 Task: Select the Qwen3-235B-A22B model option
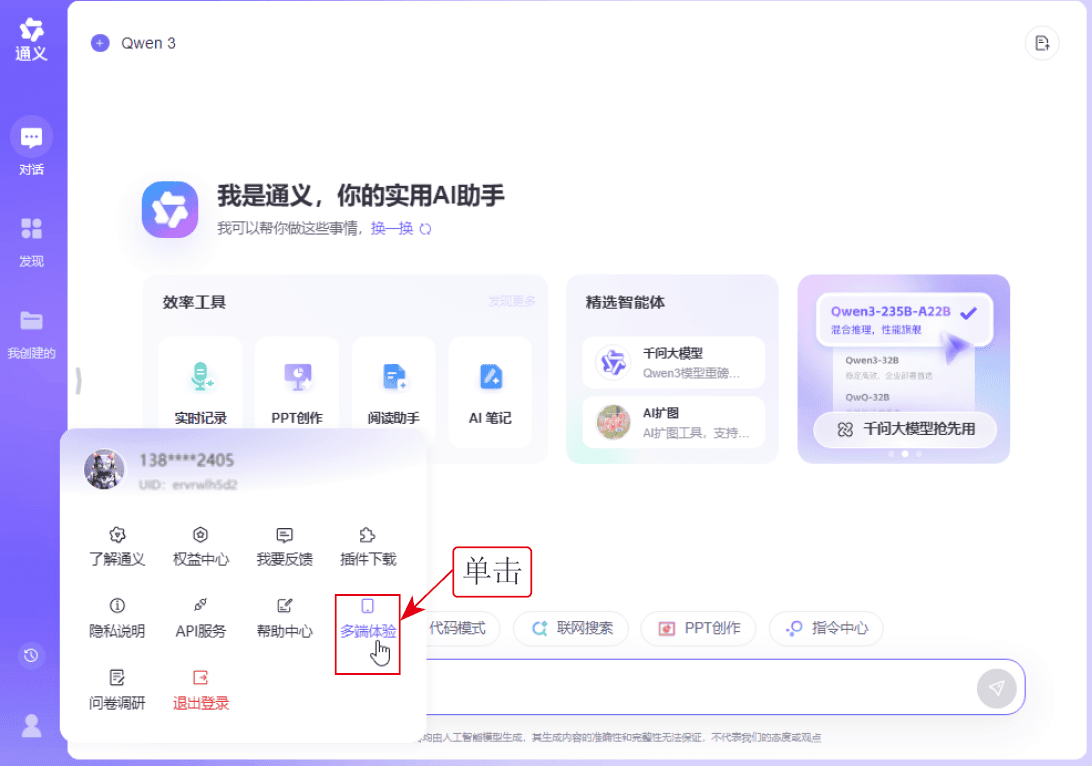click(905, 320)
